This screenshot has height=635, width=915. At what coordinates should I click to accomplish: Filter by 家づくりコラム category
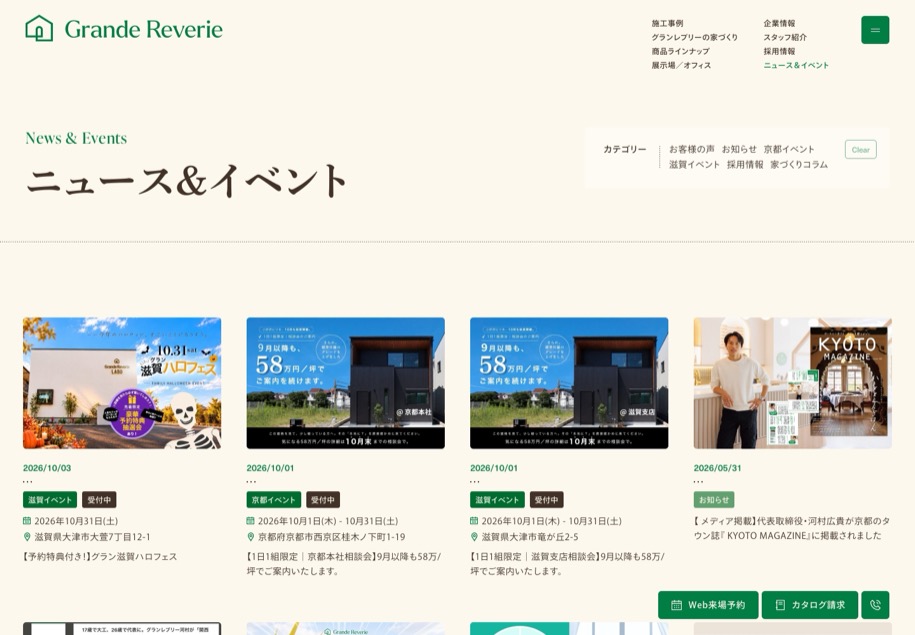[x=799, y=165]
